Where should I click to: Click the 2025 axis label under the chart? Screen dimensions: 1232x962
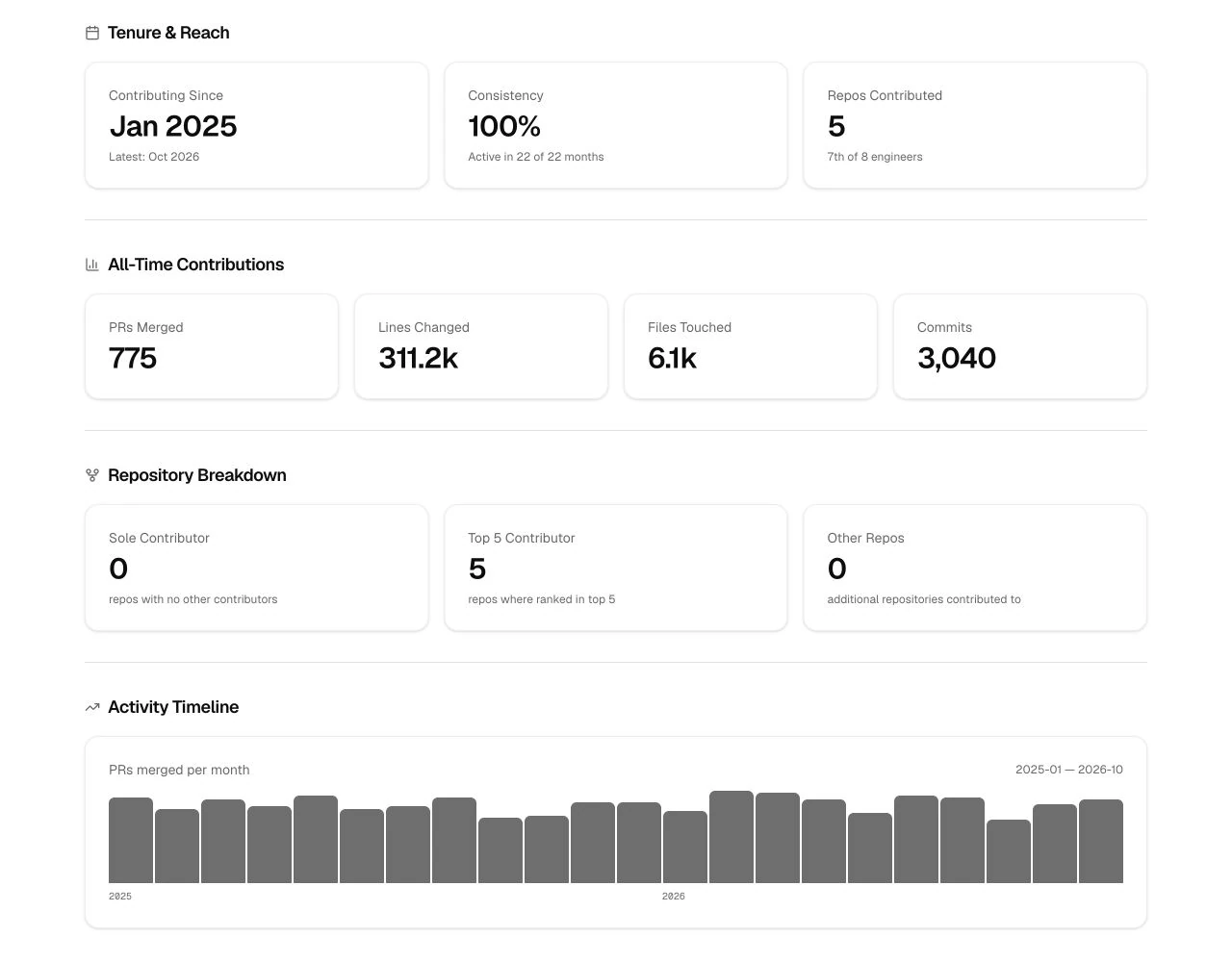coord(120,896)
